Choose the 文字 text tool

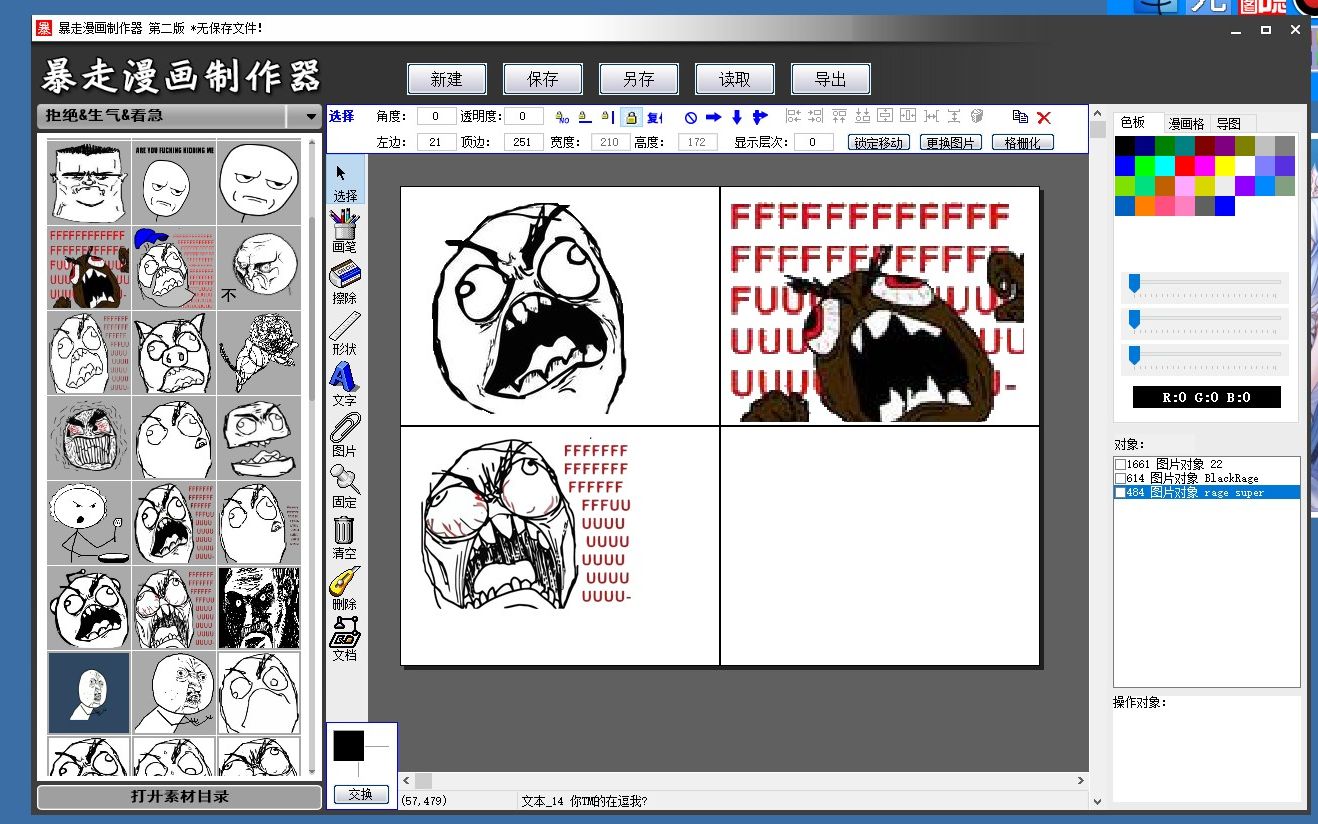[x=345, y=385]
